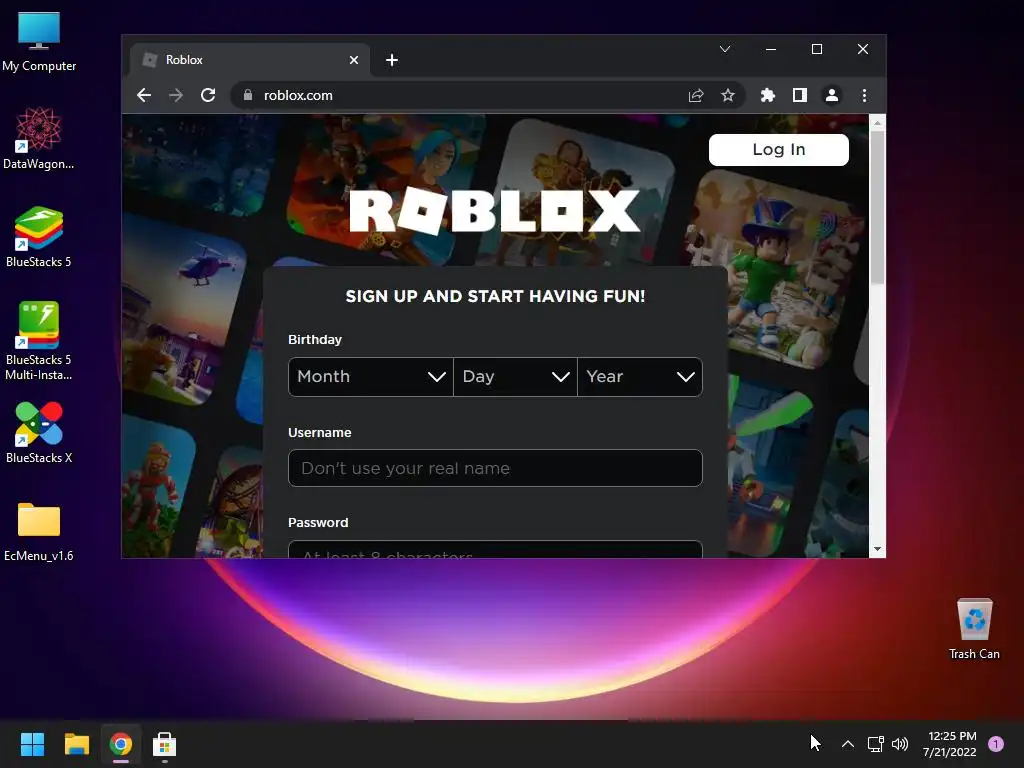The width and height of the screenshot is (1024, 768).
Task: Open a new tab with the plus button
Action: coord(392,60)
